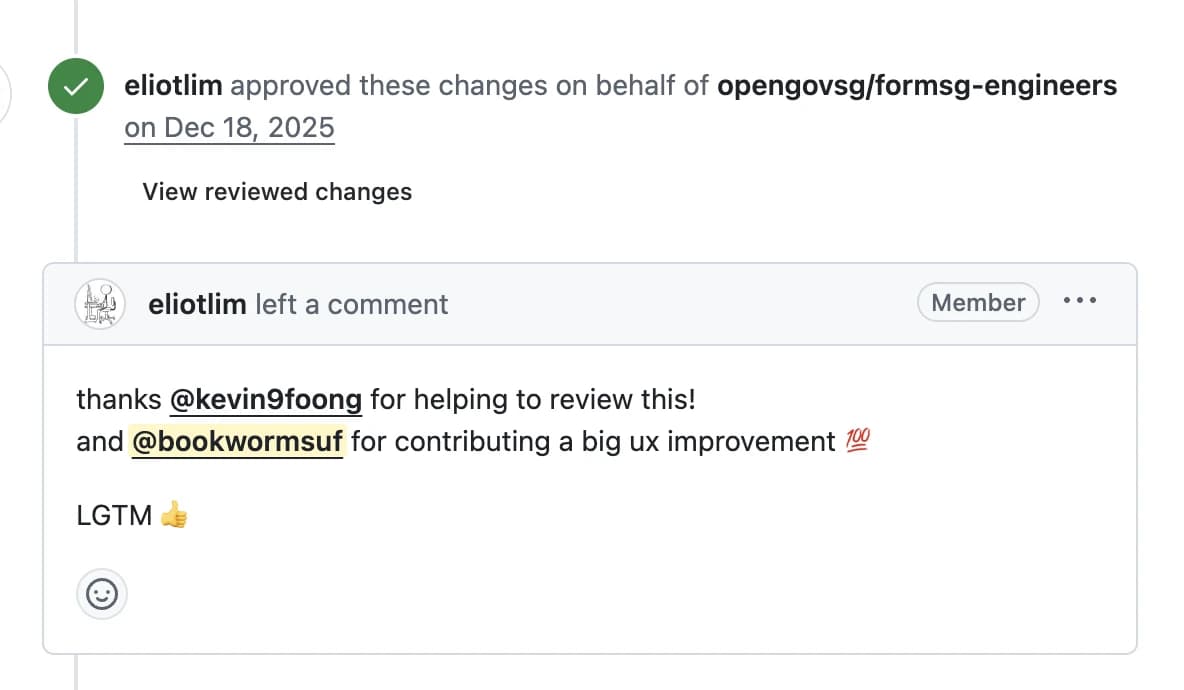Click the Dec 18, 2025 timestamp link

click(229, 127)
